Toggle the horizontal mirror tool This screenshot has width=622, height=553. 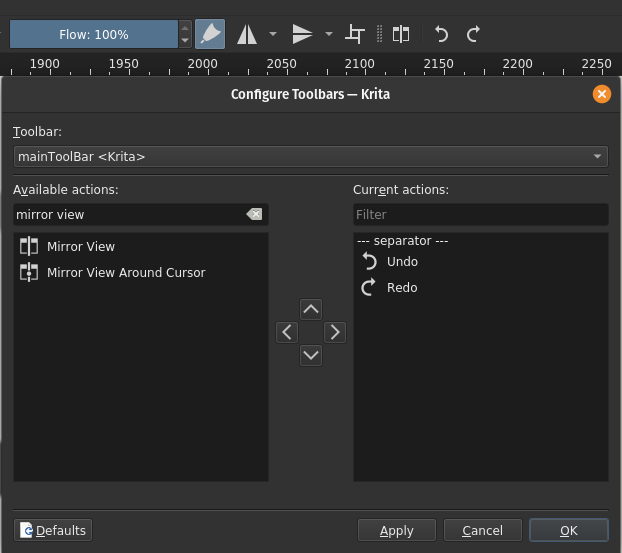(x=247, y=34)
